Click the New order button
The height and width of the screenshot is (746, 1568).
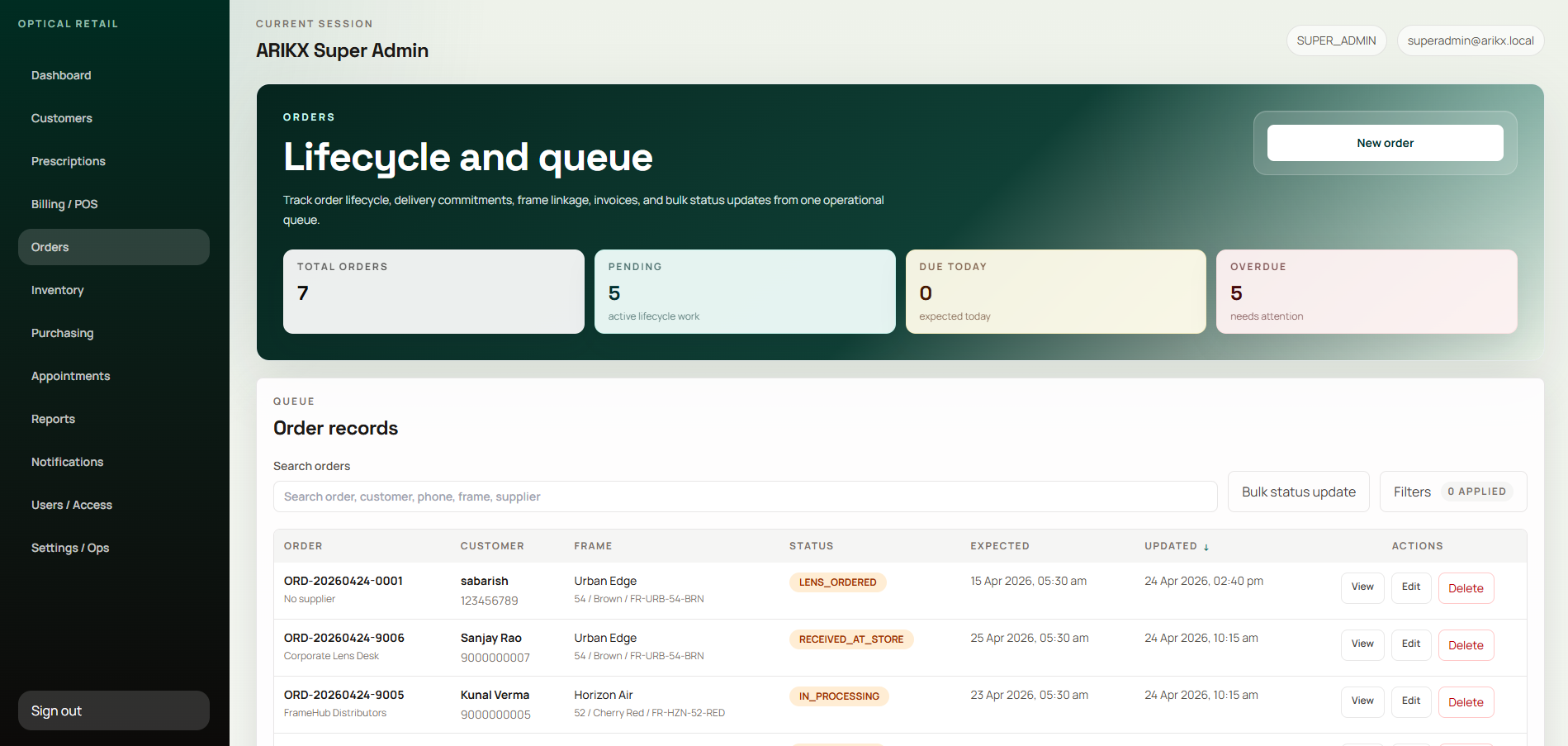(1385, 143)
